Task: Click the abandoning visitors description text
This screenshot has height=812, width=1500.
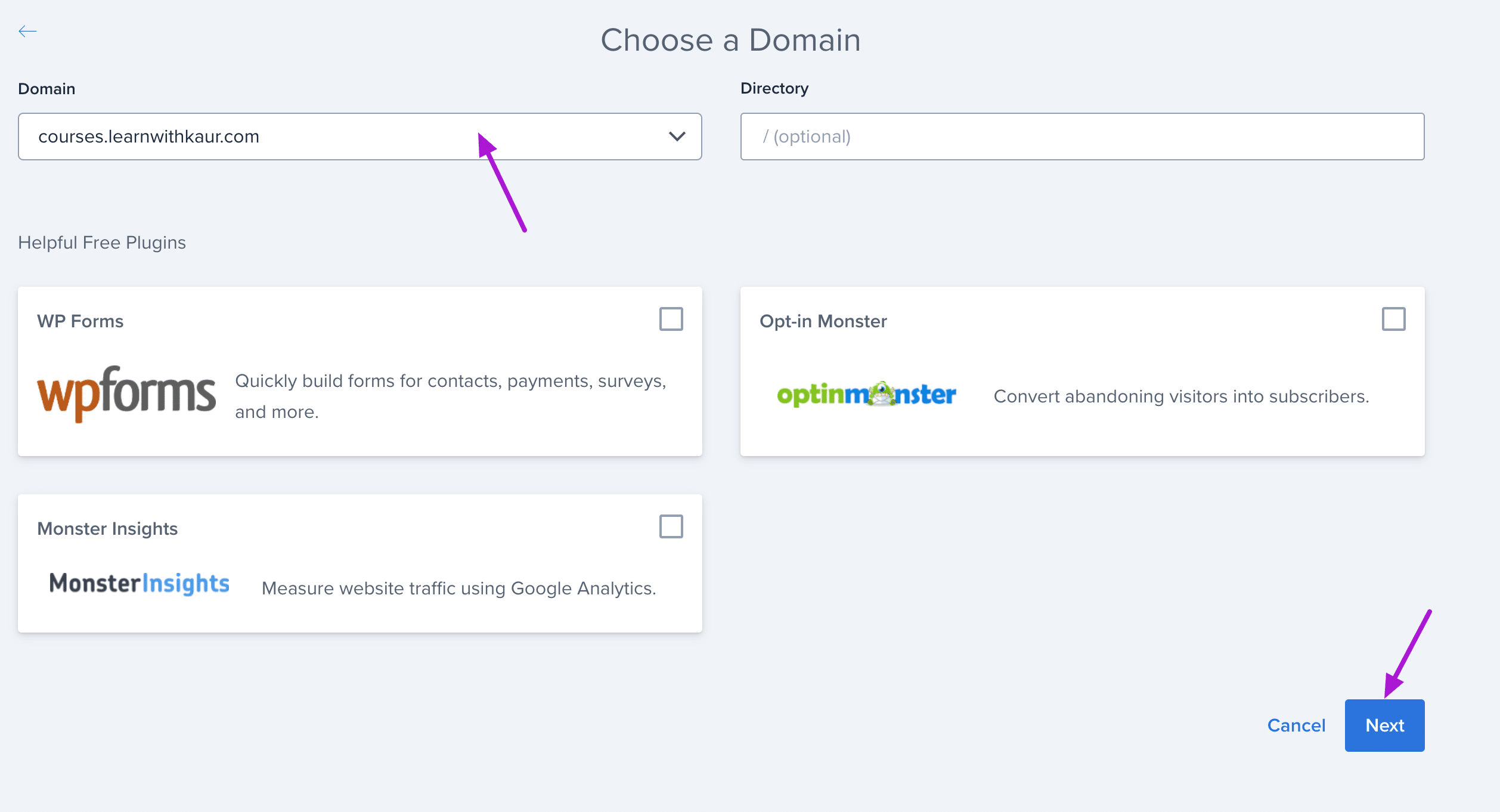Action: (x=1181, y=396)
